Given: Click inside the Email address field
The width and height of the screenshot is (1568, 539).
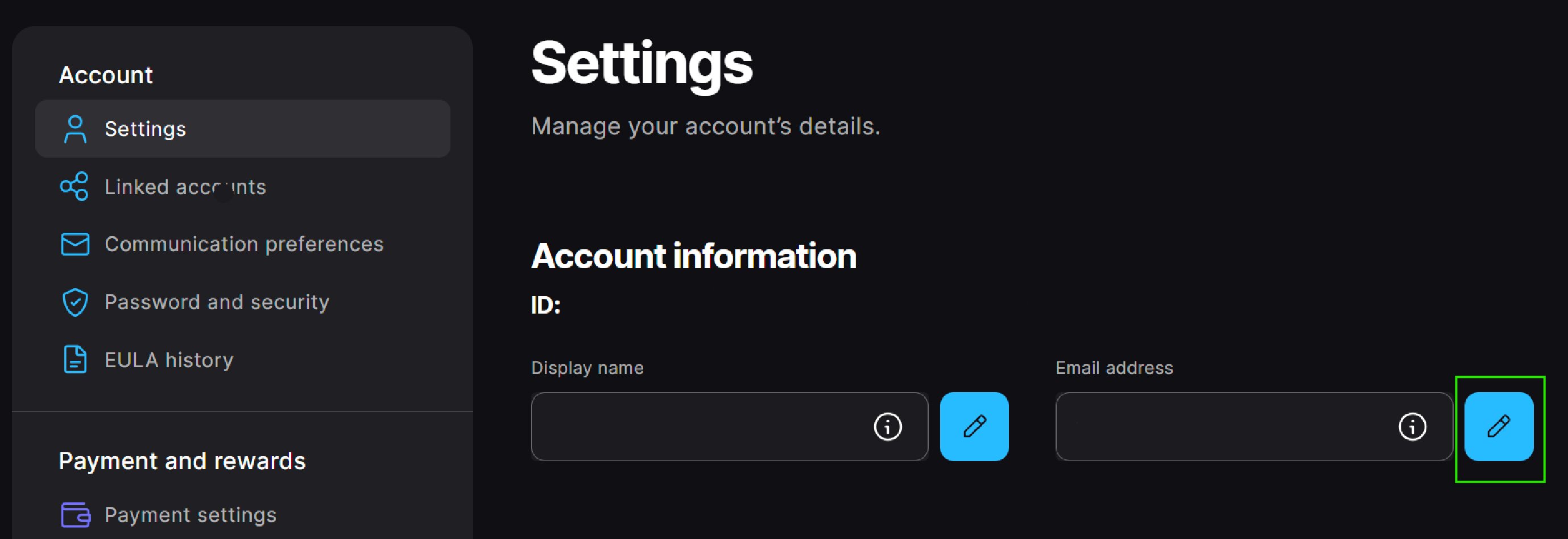Looking at the screenshot, I should click(x=1218, y=426).
